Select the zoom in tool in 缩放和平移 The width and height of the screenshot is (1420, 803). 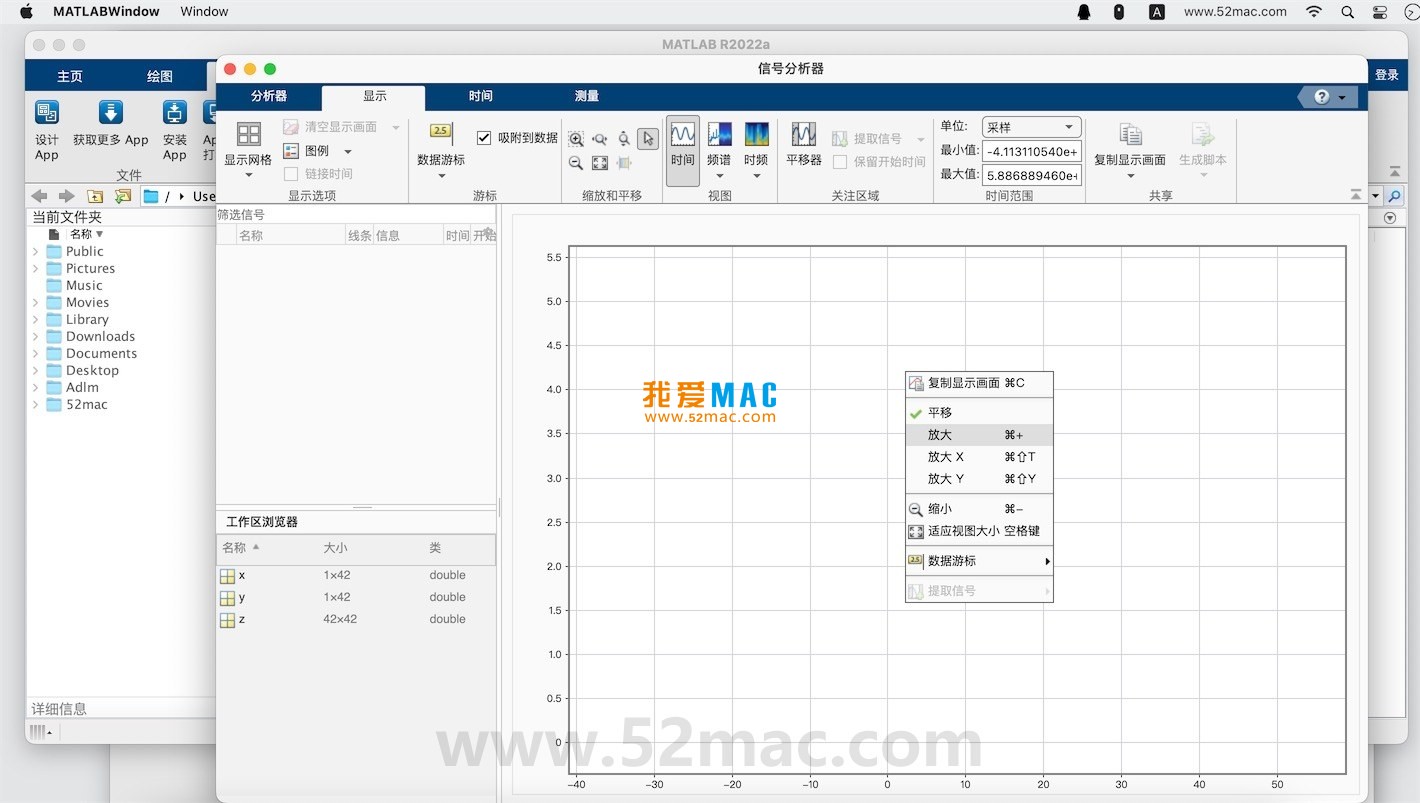coord(576,139)
